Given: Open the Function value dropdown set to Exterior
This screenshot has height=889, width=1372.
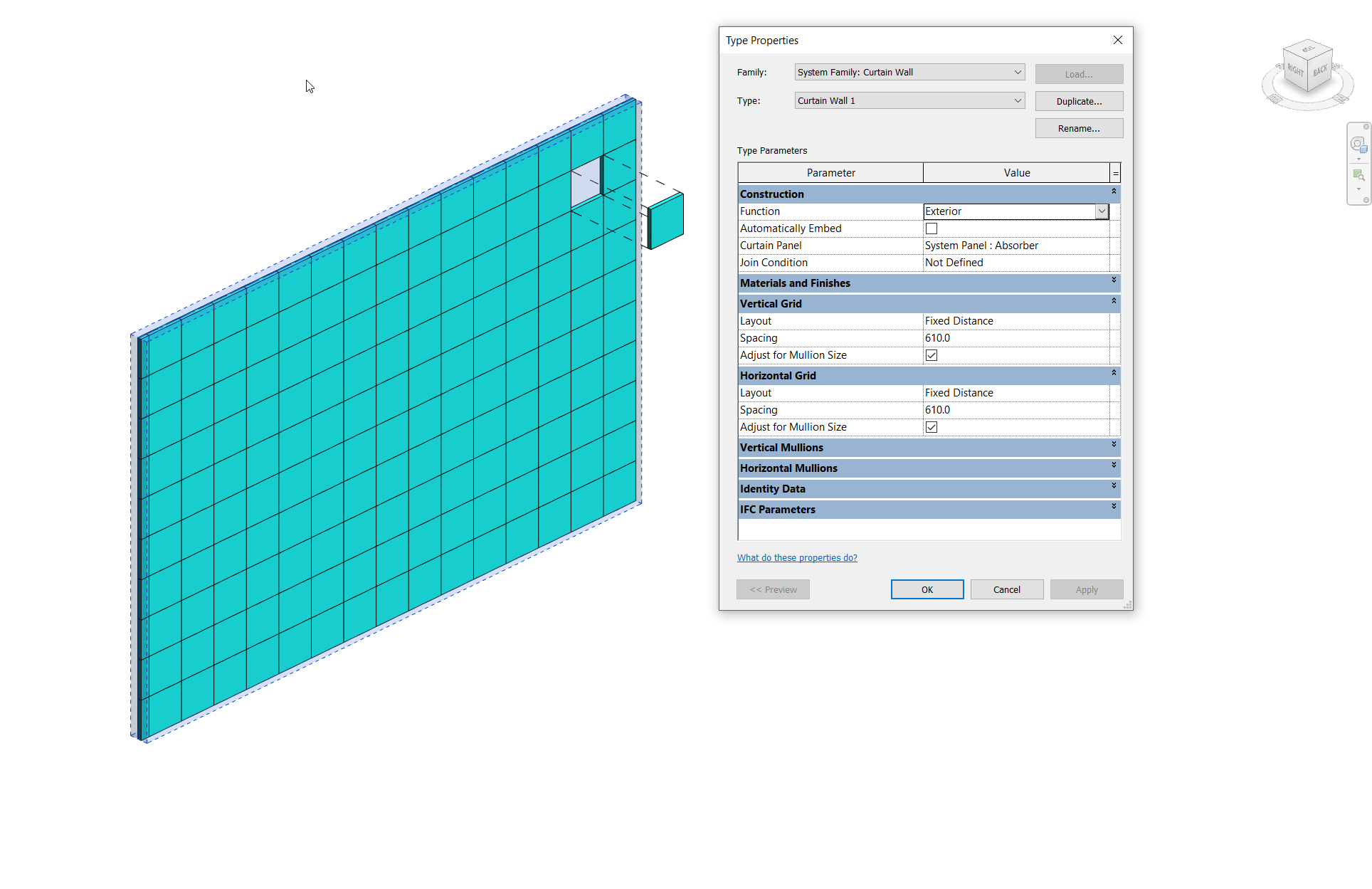Looking at the screenshot, I should point(1101,211).
